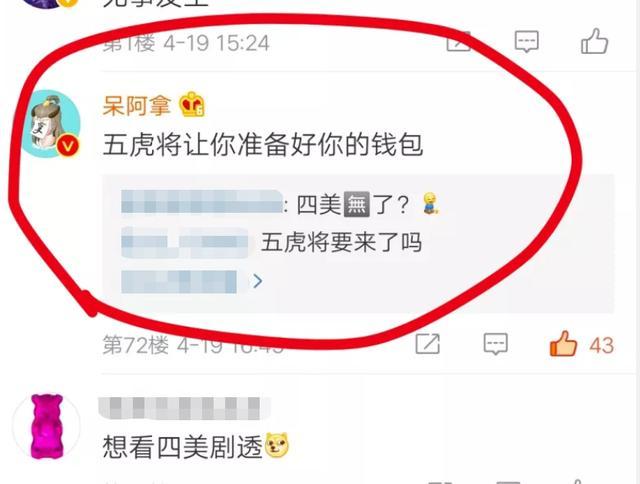Select the reply 五虎将要来了吗

[341, 242]
